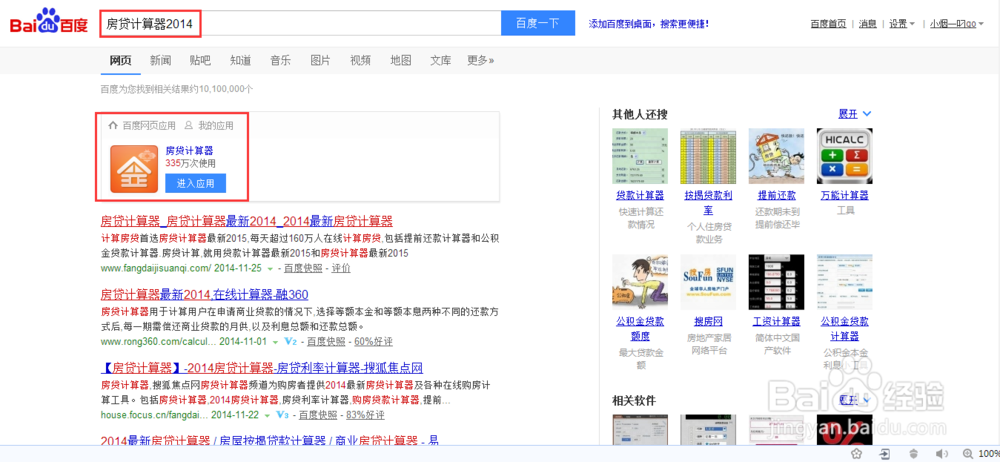Switch to the 地图 tab
The height and width of the screenshot is (462, 1000).
coord(401,61)
